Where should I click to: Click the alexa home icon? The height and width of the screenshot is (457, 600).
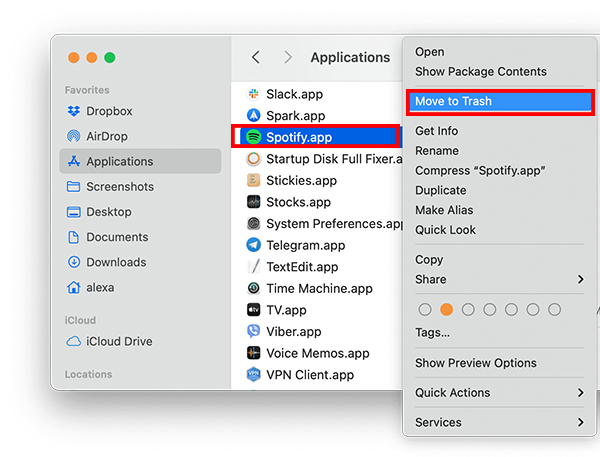tap(73, 287)
